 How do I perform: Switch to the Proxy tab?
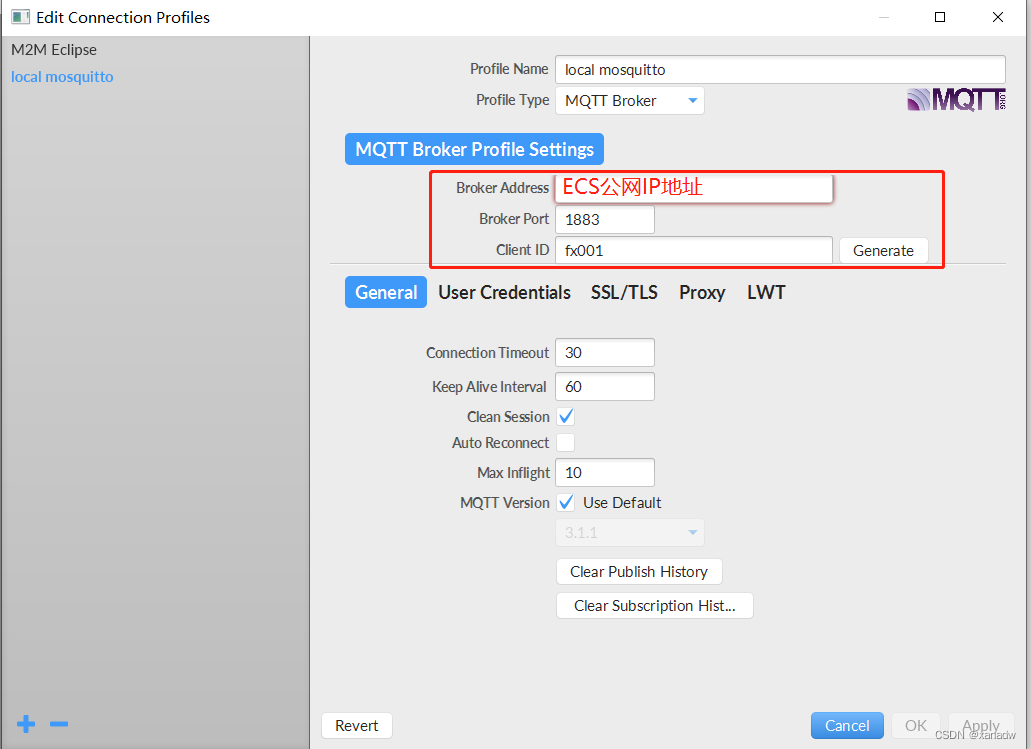[x=702, y=292]
